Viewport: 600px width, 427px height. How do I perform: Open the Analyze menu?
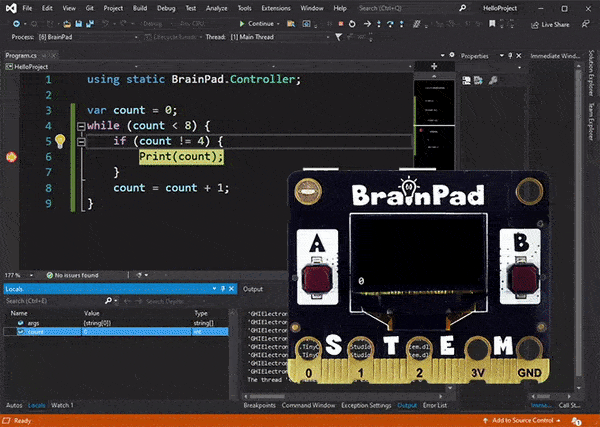coord(217,8)
